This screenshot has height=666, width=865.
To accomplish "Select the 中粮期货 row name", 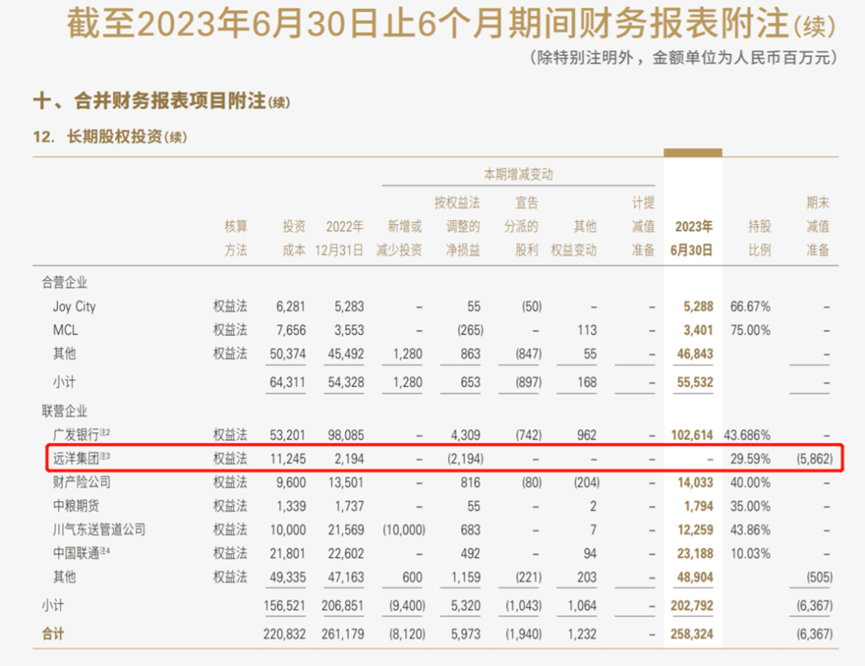I will (76, 506).
